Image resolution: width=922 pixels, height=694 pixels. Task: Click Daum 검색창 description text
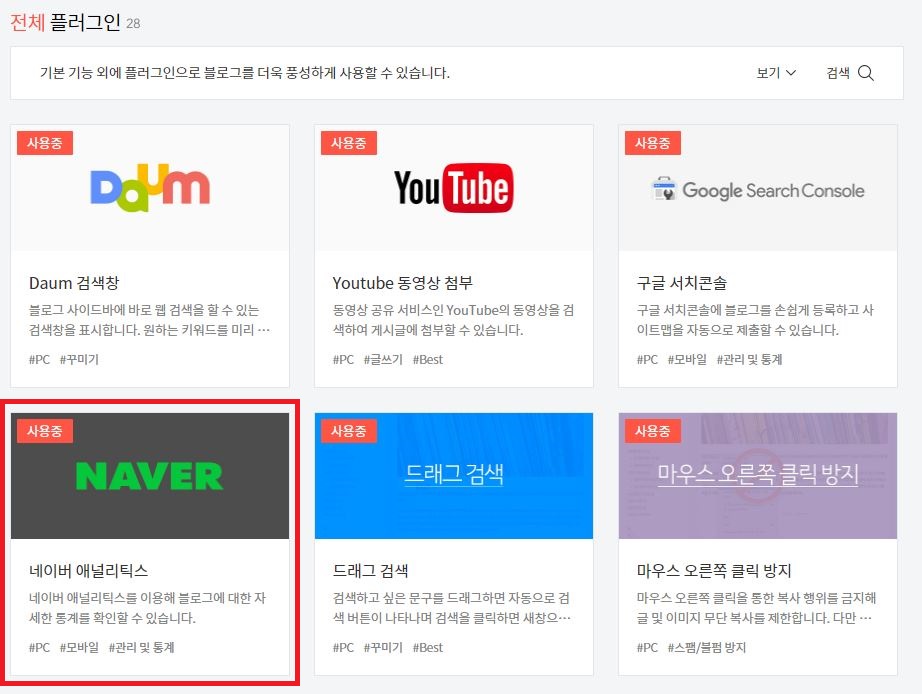(149, 320)
